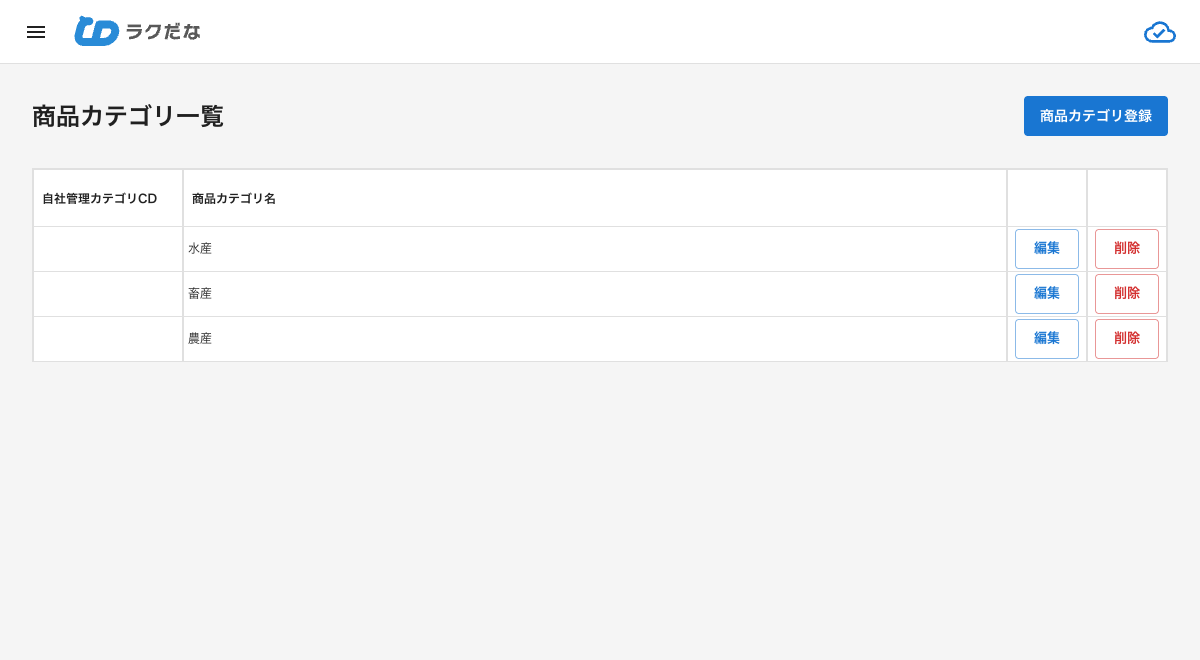Viewport: 1200px width, 660px height.
Task: Edit the 農産 category
Action: (x=1047, y=339)
